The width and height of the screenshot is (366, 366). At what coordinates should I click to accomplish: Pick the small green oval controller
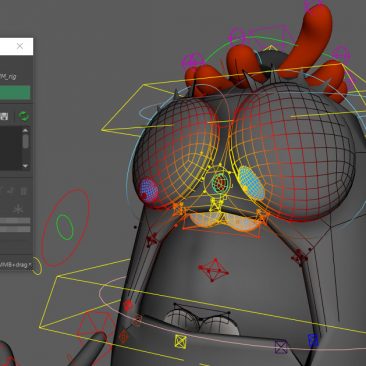click(x=65, y=227)
